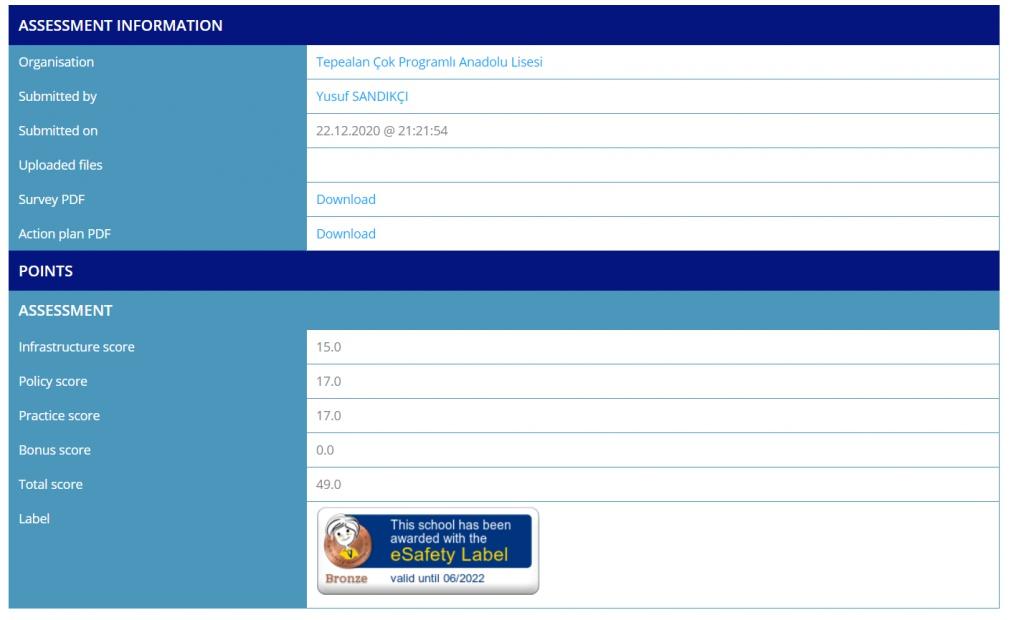1024x620 pixels.
Task: Click the Policy score value
Action: (329, 382)
